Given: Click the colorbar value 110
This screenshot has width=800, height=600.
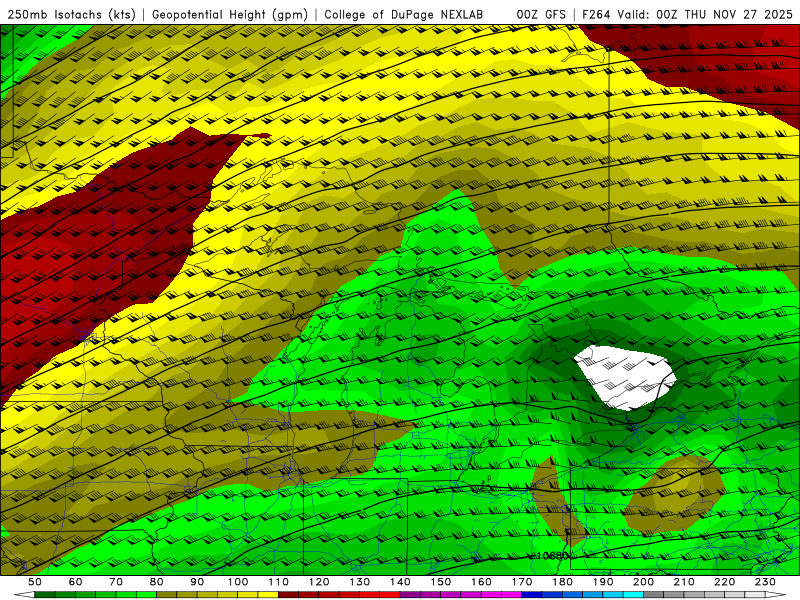Looking at the screenshot, I should (x=279, y=582).
